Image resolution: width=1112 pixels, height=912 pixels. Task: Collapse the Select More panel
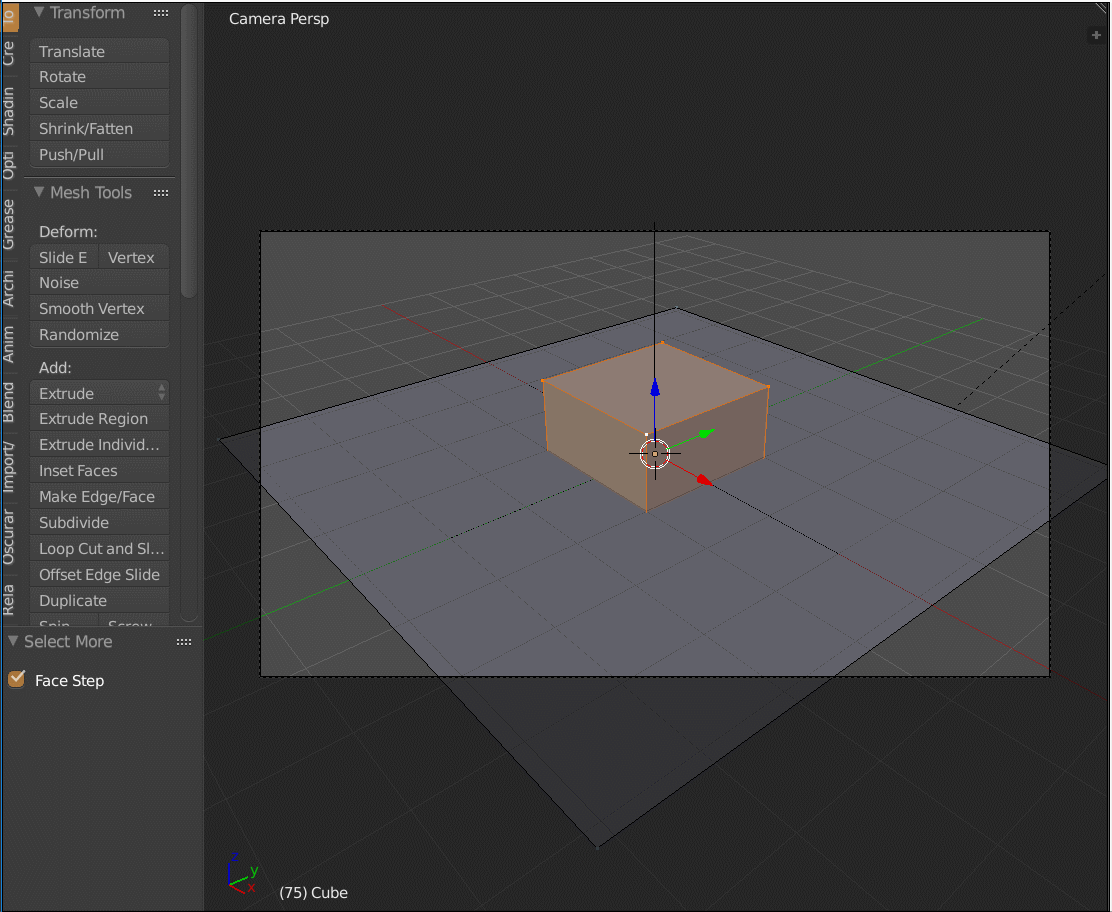coord(12,641)
